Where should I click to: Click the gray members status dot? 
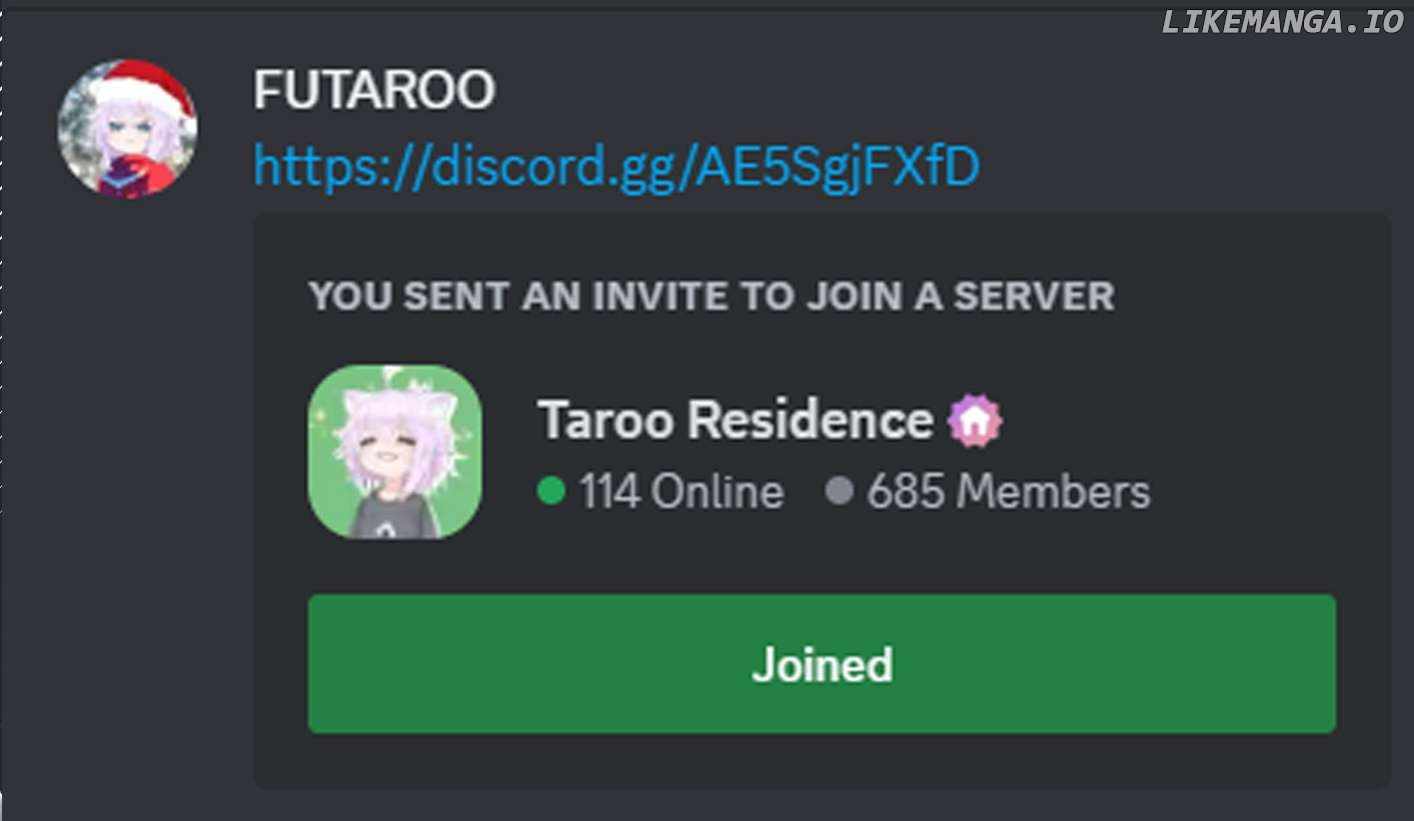(840, 491)
